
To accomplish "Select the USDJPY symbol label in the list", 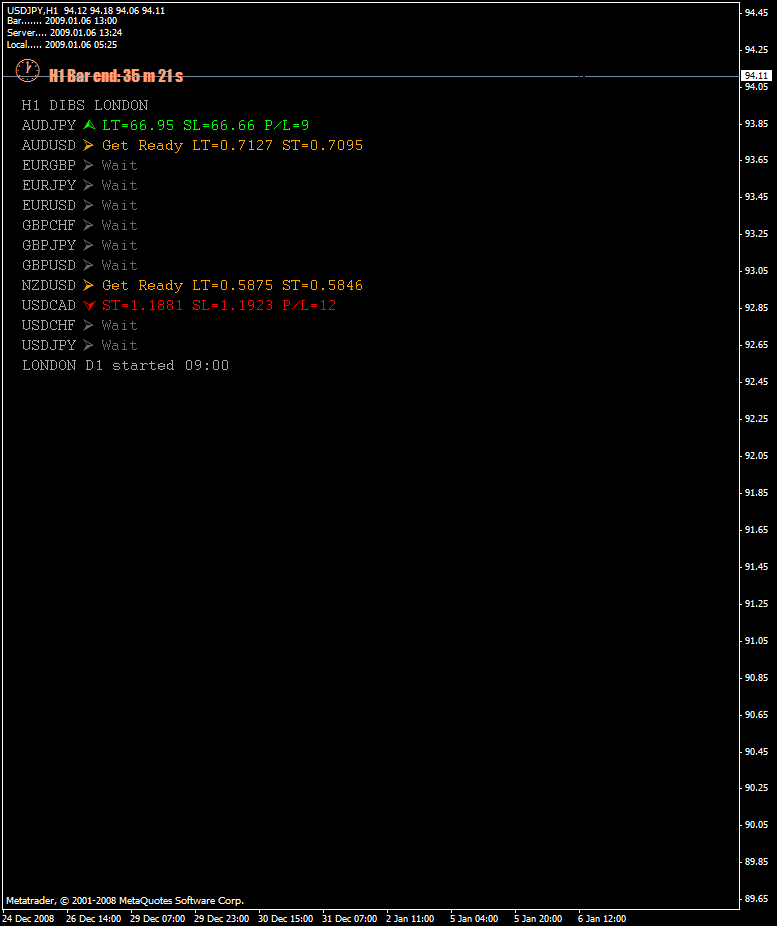I will (x=49, y=345).
